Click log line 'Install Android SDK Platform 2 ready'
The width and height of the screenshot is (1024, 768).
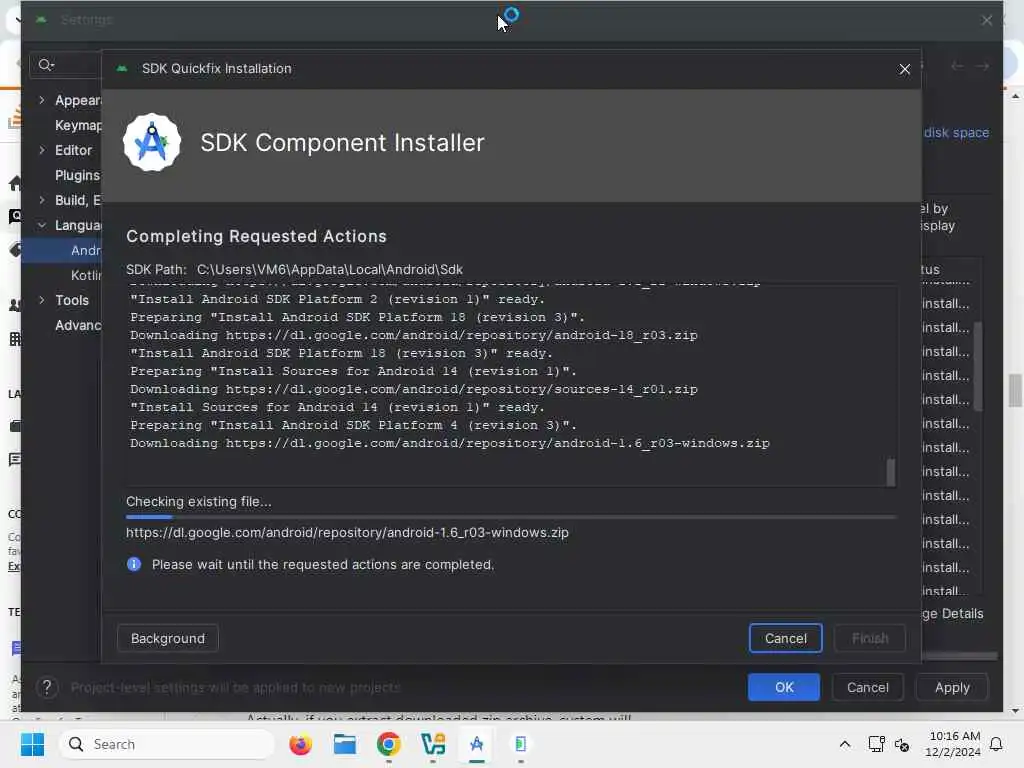[x=337, y=299]
